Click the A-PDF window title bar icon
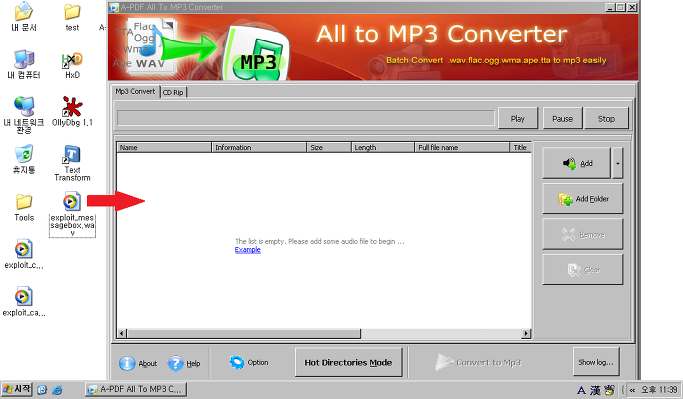Screen dimensions: 683x399 pyautogui.click(x=114, y=7)
